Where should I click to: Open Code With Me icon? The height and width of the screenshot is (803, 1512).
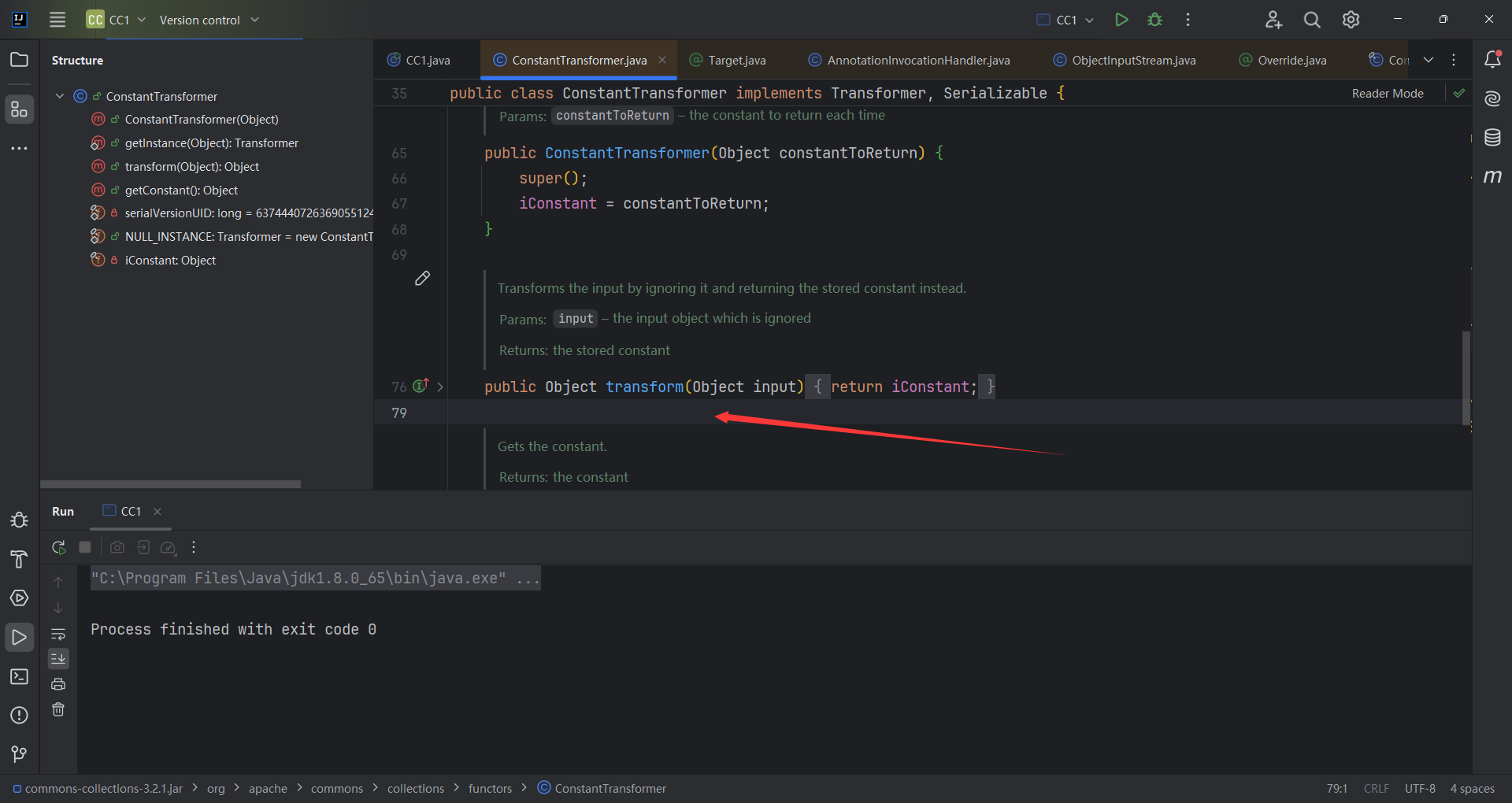click(x=1273, y=20)
